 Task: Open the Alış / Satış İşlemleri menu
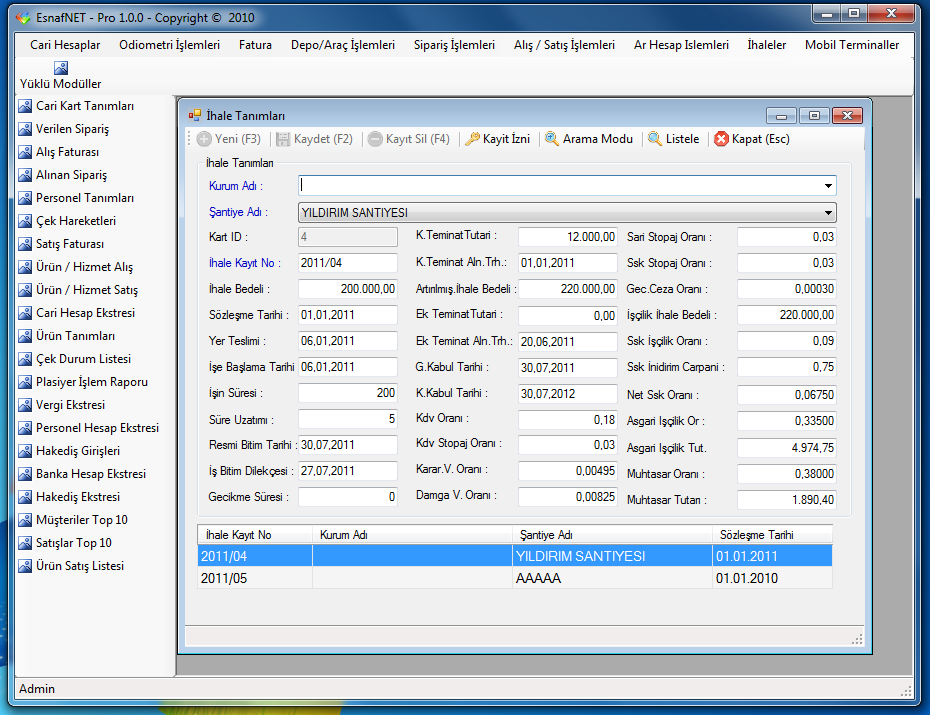(x=564, y=45)
